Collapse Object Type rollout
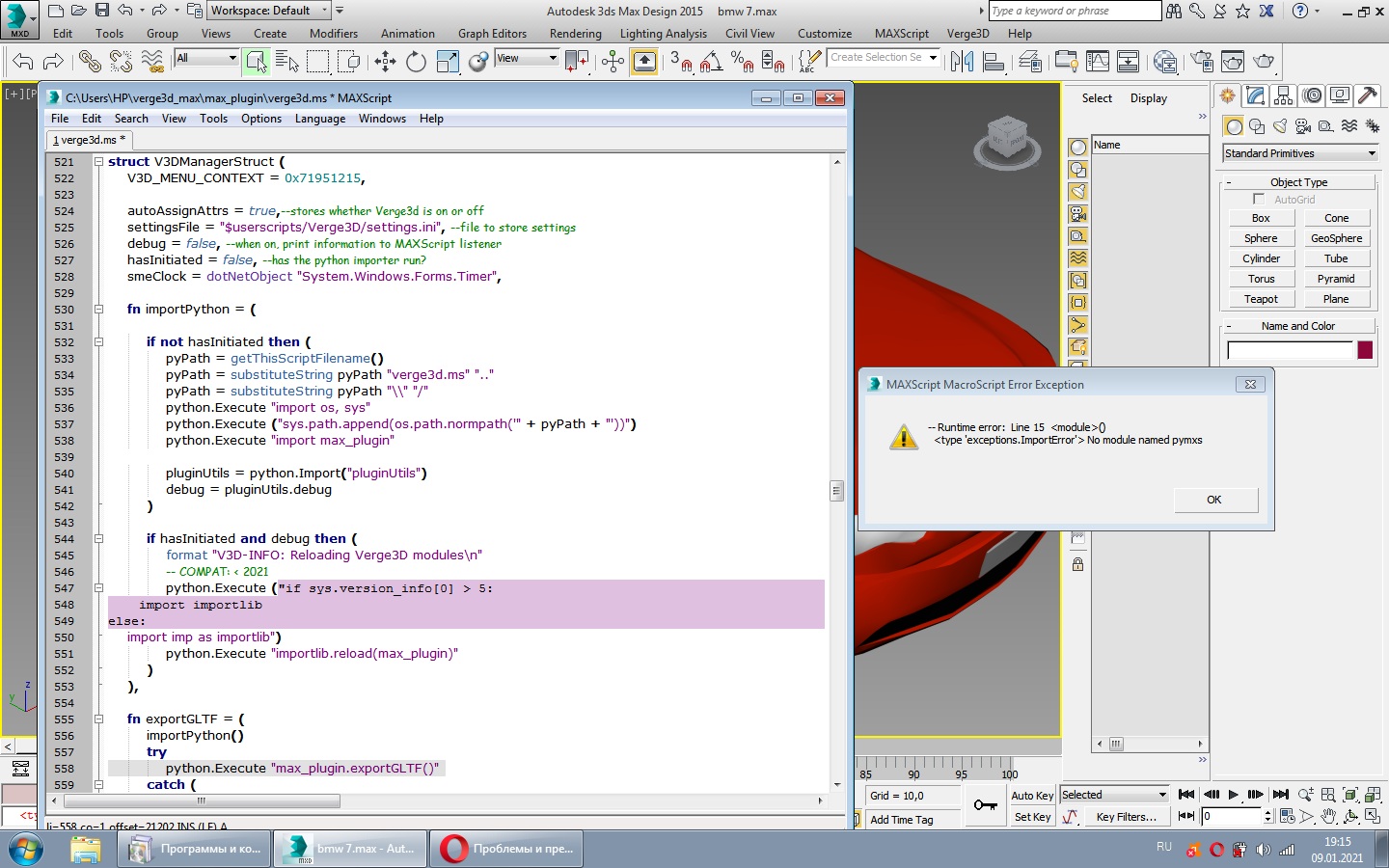Image resolution: width=1389 pixels, height=868 pixels. (x=1298, y=182)
